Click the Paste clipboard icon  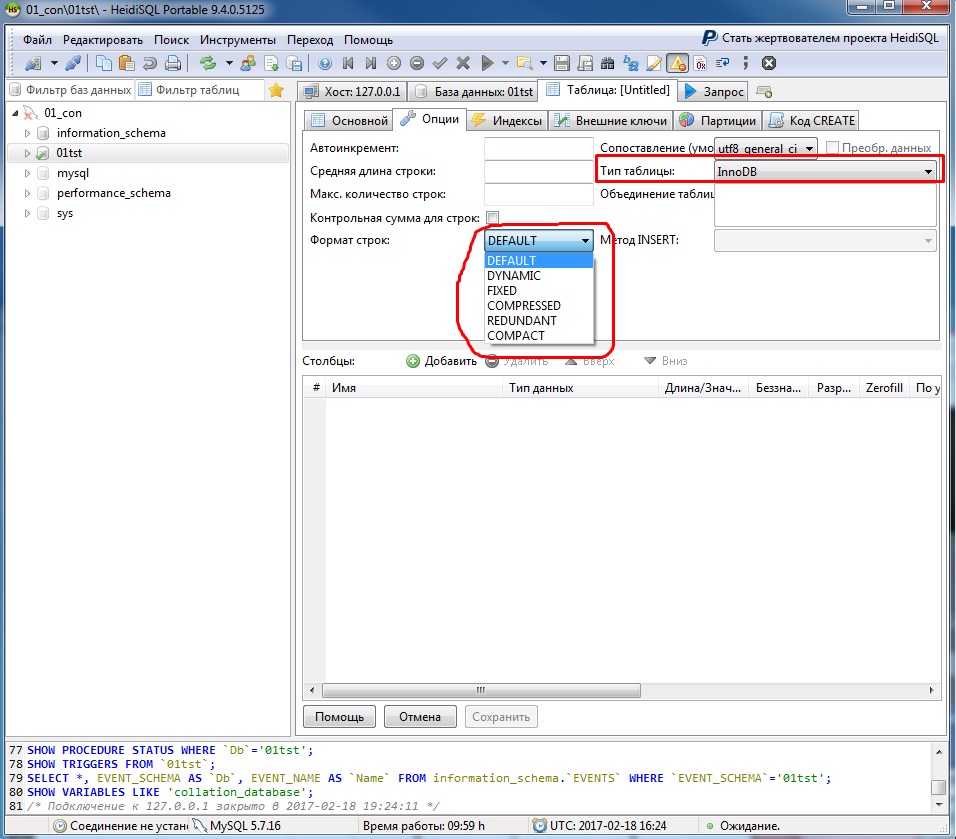pos(126,63)
